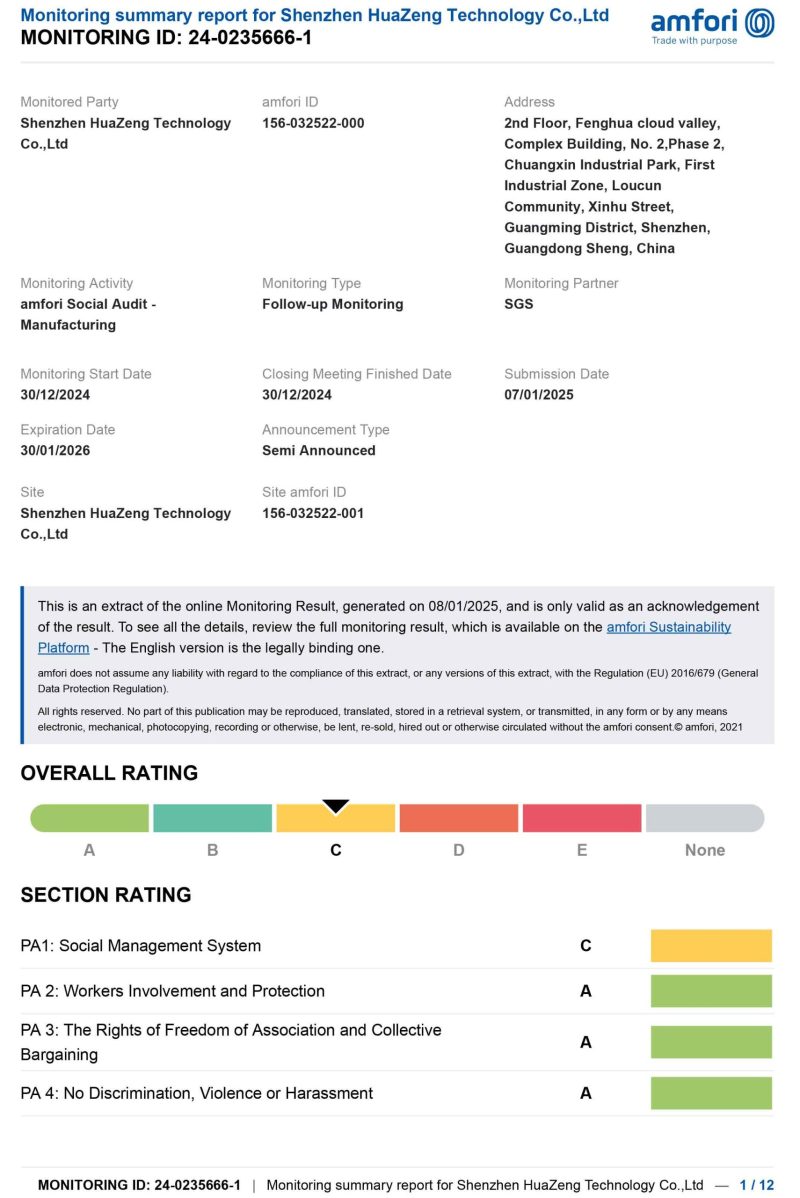This screenshot has width=800, height=1198.
Task: Click the amfori ID value 156-032522-000
Action: point(313,123)
